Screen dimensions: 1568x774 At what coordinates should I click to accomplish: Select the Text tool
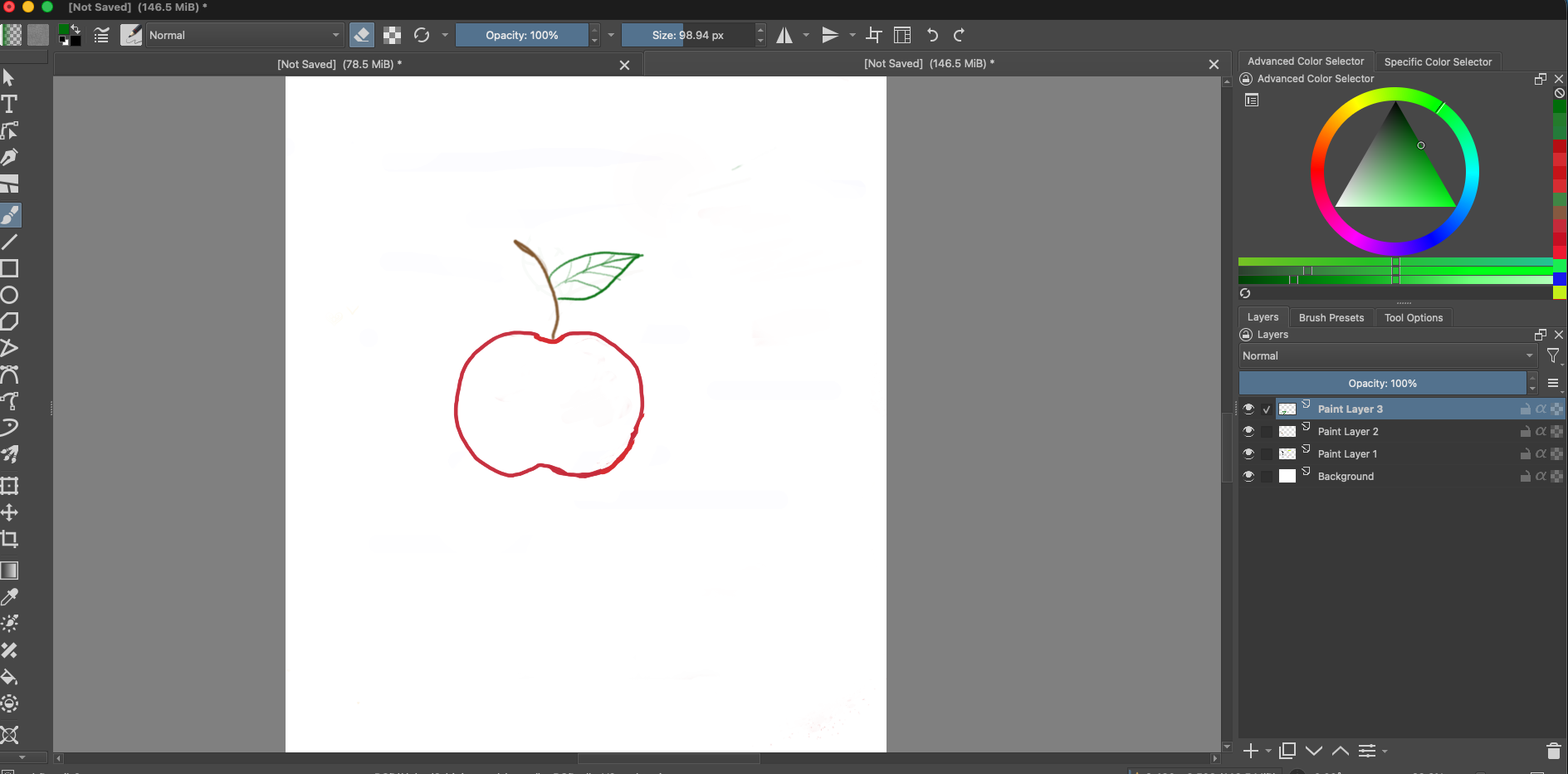click(x=9, y=104)
